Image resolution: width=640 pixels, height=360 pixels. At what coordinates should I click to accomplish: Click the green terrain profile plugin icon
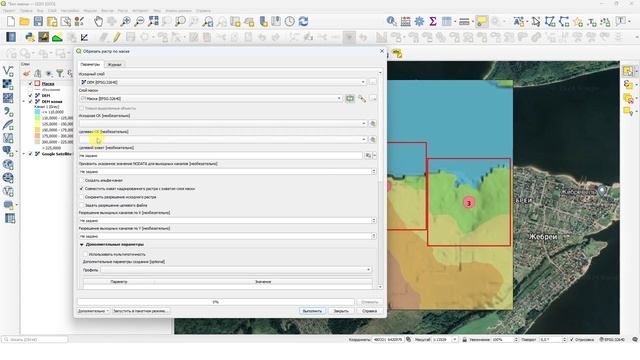(57, 38)
